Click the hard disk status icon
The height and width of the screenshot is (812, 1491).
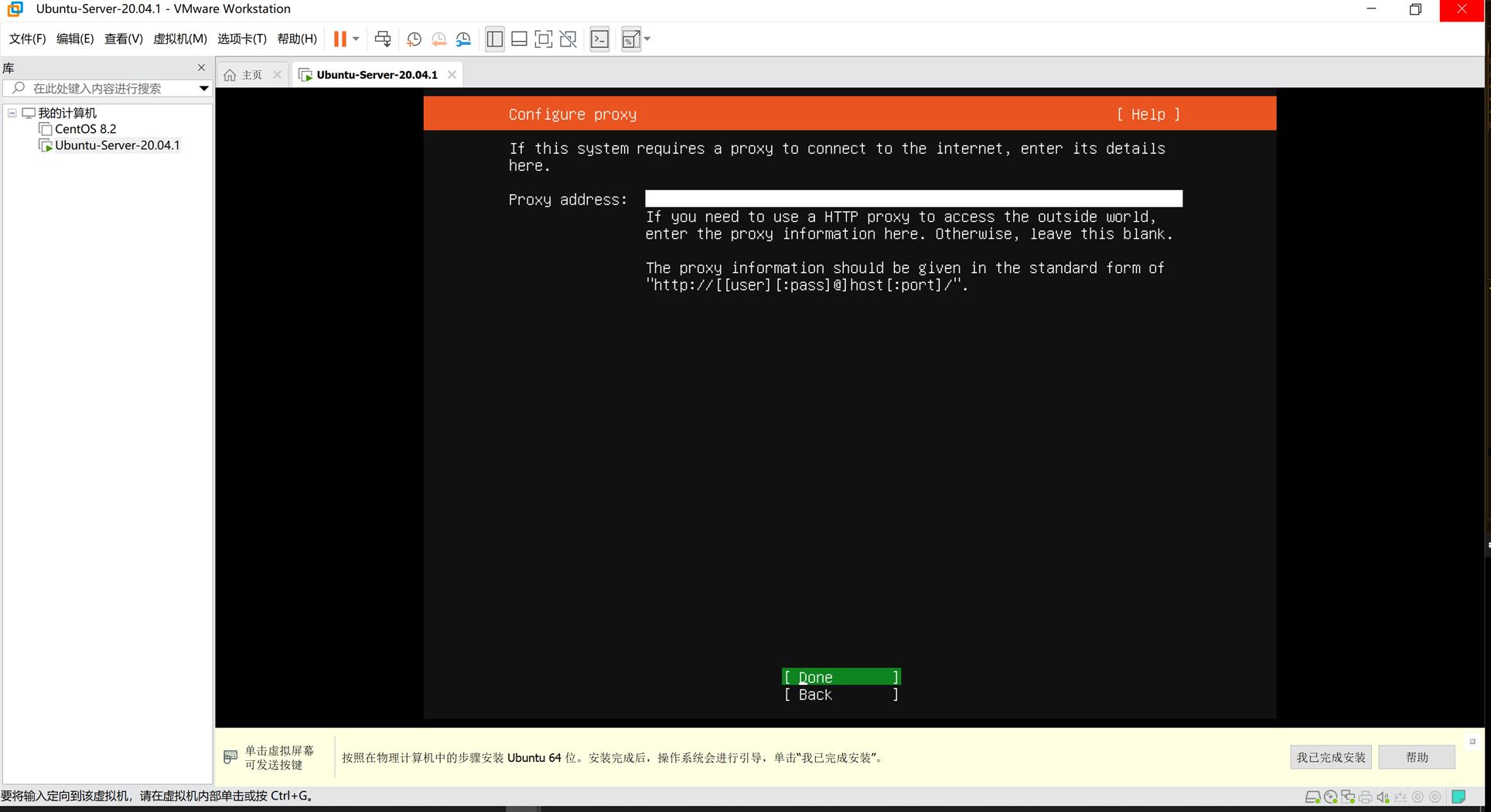[1313, 797]
